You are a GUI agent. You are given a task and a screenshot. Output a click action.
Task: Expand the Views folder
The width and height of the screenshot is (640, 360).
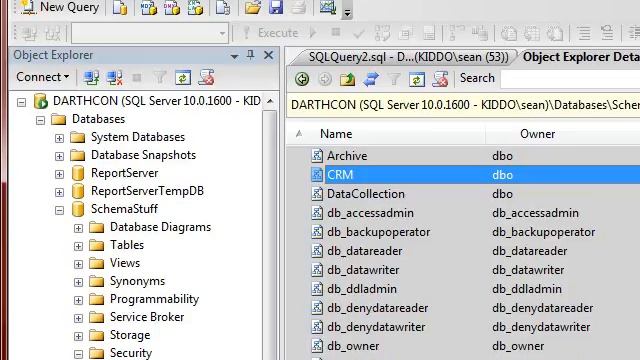pos(78,264)
